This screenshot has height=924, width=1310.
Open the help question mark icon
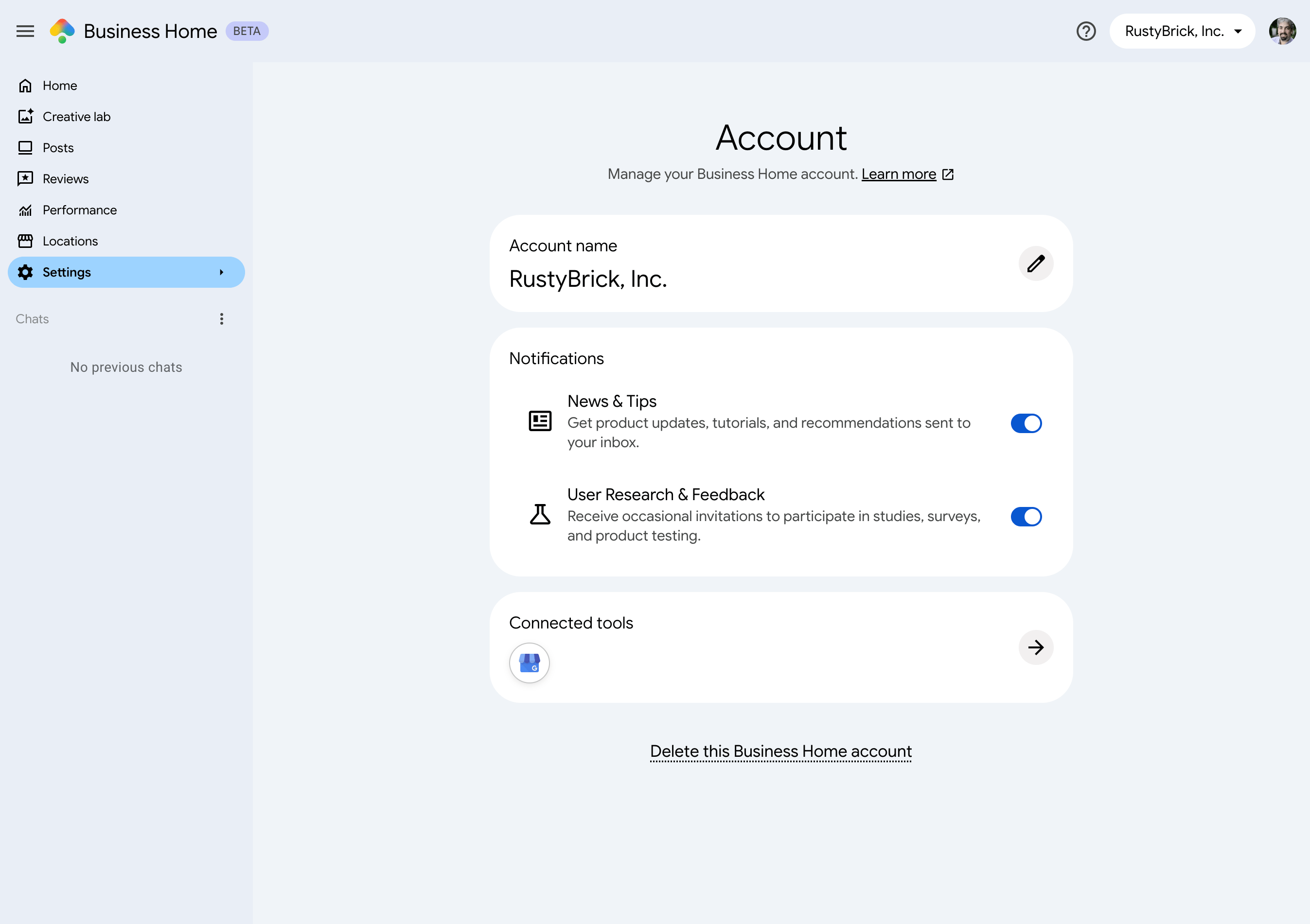coord(1086,31)
